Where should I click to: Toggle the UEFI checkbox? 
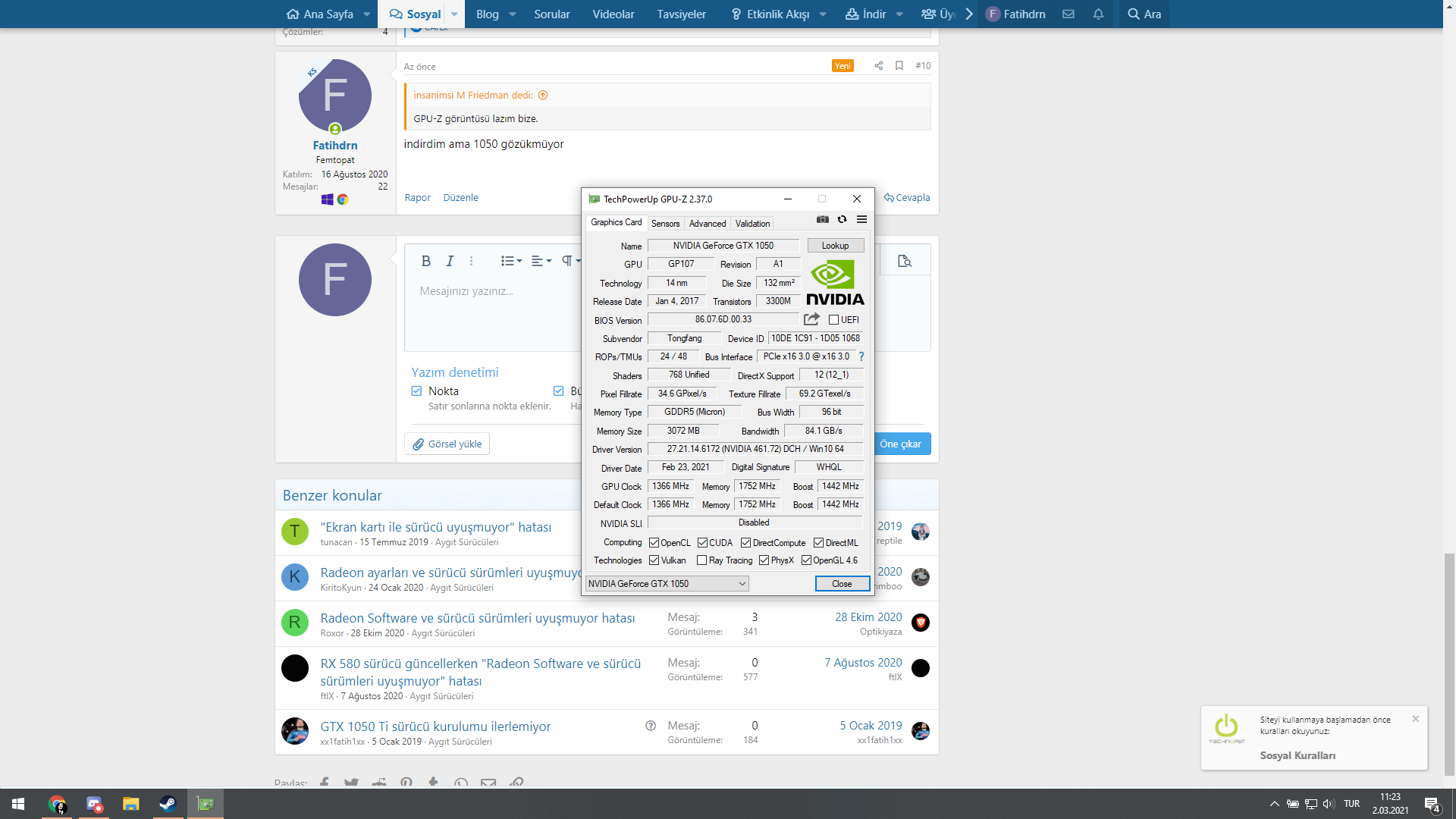click(833, 320)
